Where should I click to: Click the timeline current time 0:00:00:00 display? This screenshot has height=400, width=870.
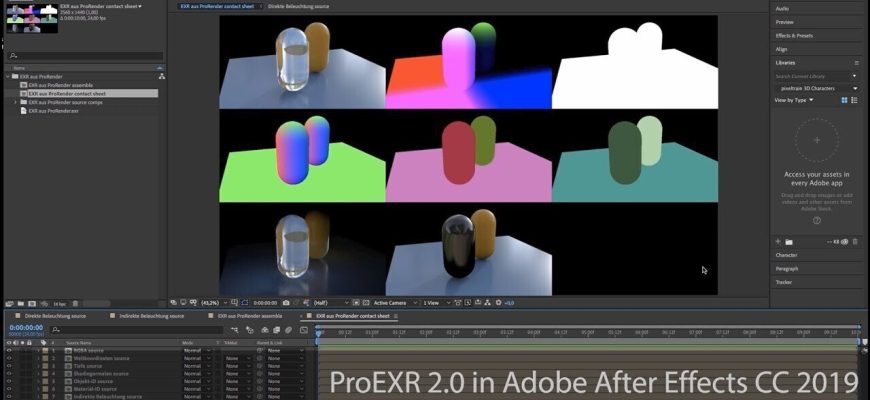pos(26,328)
